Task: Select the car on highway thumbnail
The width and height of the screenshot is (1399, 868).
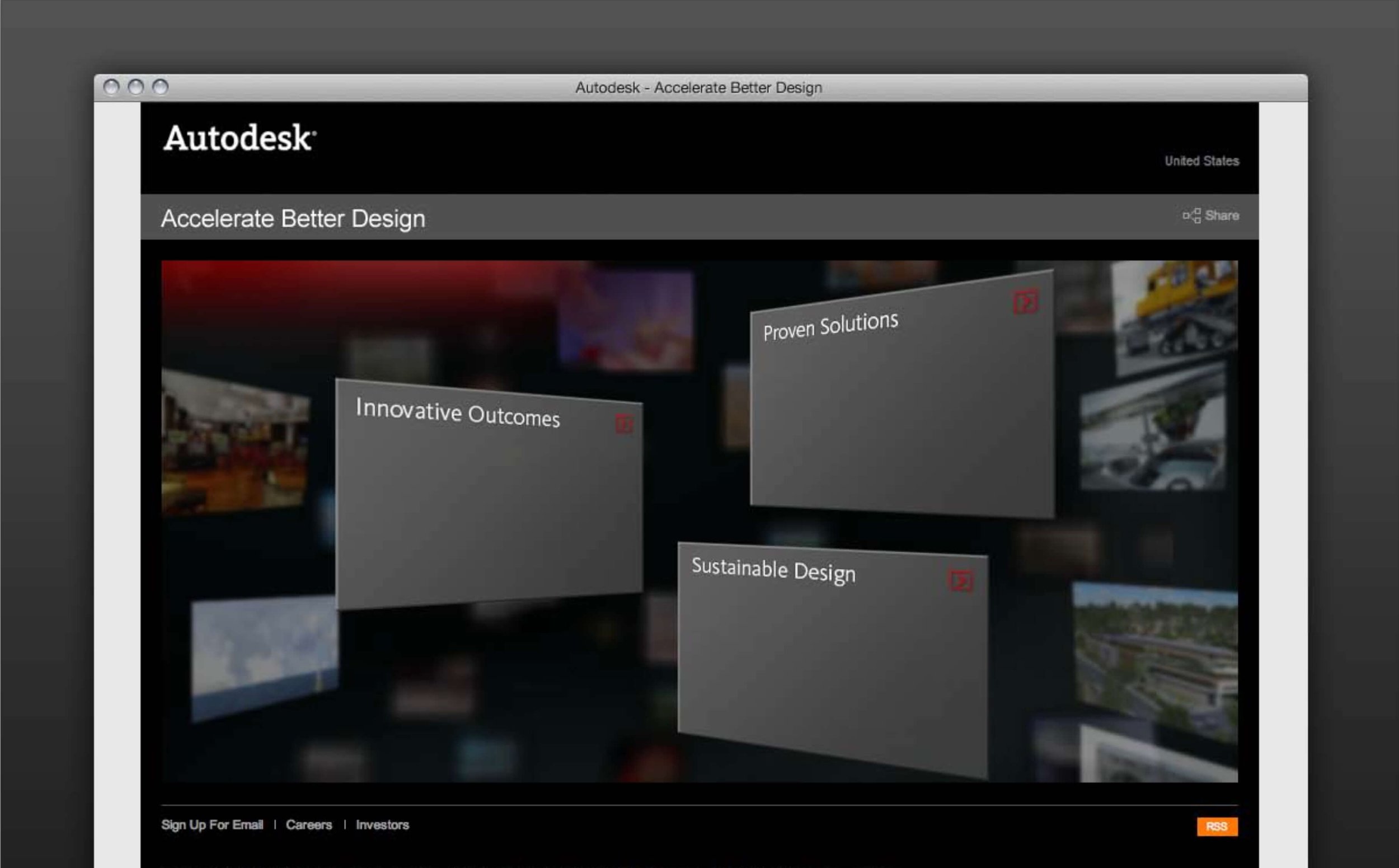Action: point(1152,428)
